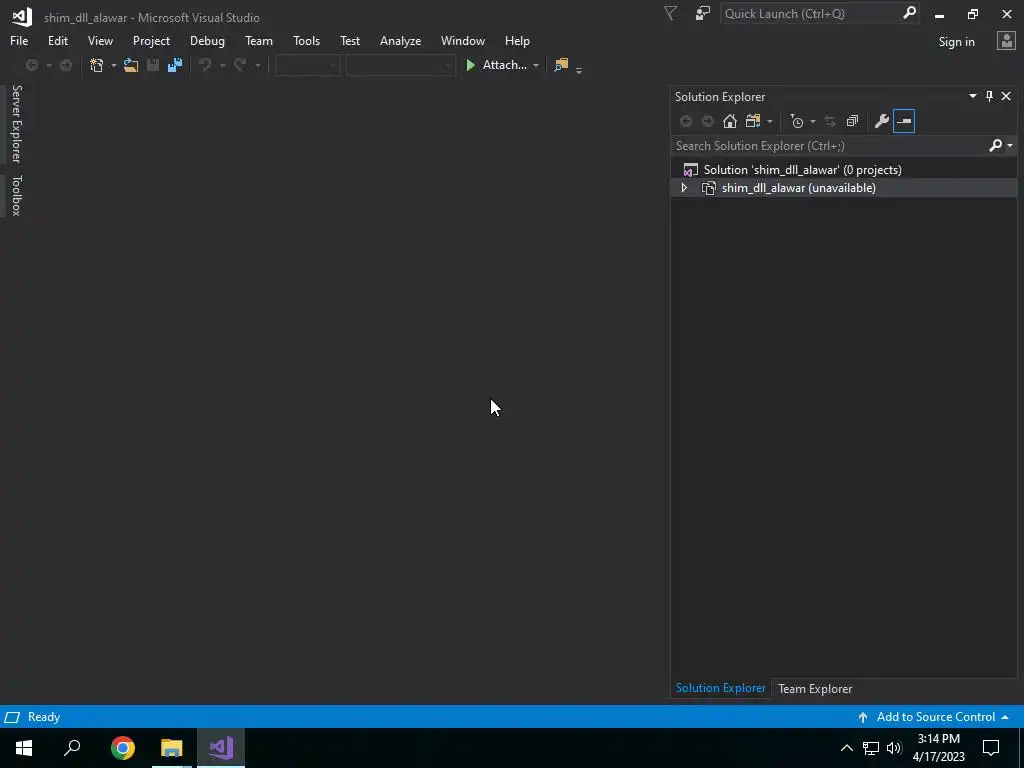Viewport: 1024px width, 768px height.
Task: Open Properties with the wrench icon
Action: point(882,121)
